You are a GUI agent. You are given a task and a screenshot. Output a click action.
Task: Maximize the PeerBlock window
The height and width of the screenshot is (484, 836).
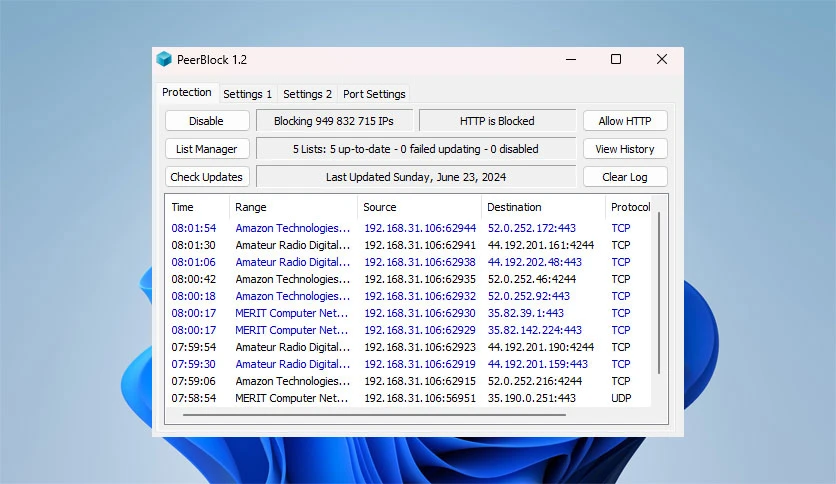coord(616,59)
